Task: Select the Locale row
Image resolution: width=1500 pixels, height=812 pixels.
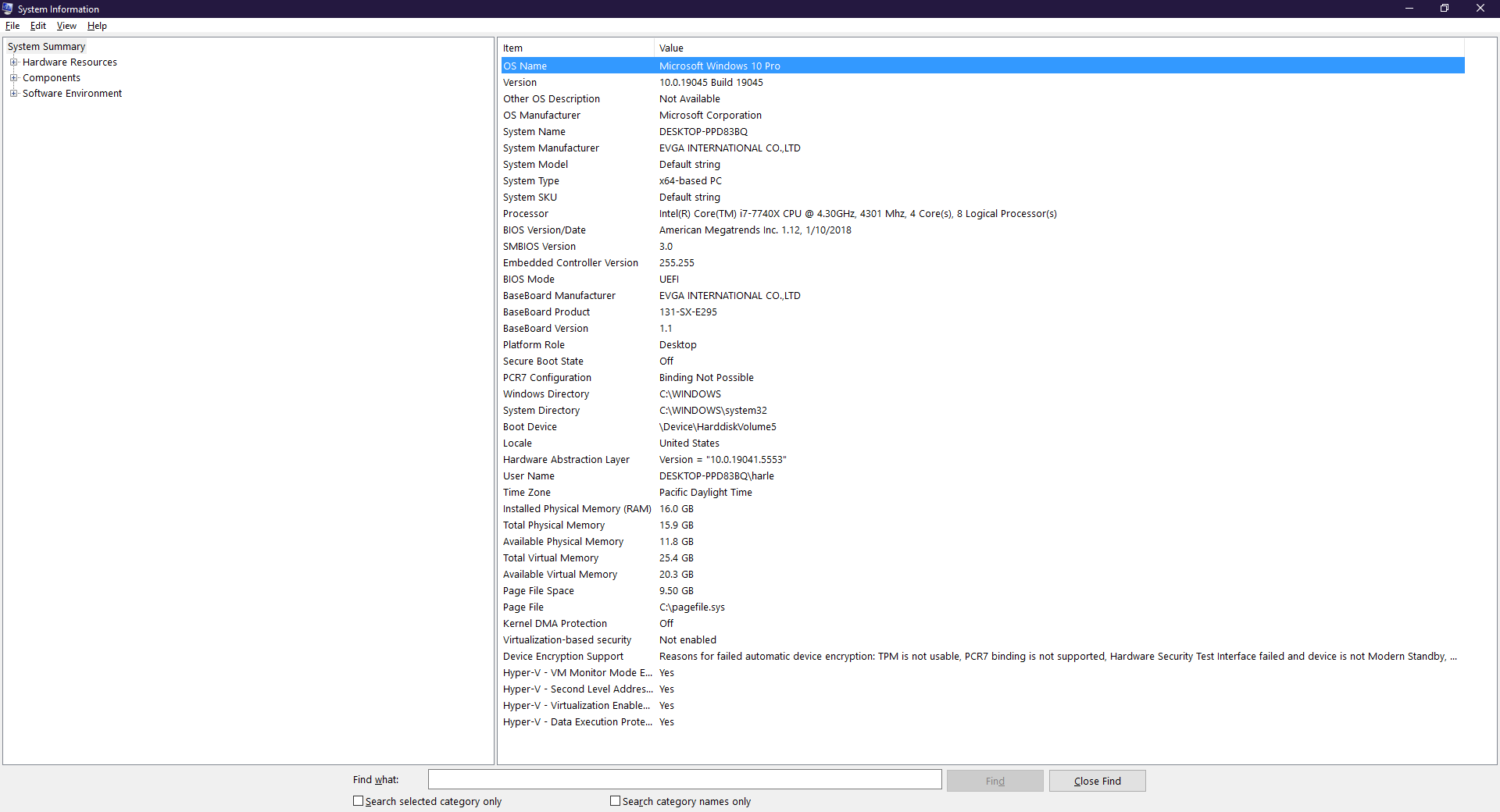Action: click(x=983, y=443)
